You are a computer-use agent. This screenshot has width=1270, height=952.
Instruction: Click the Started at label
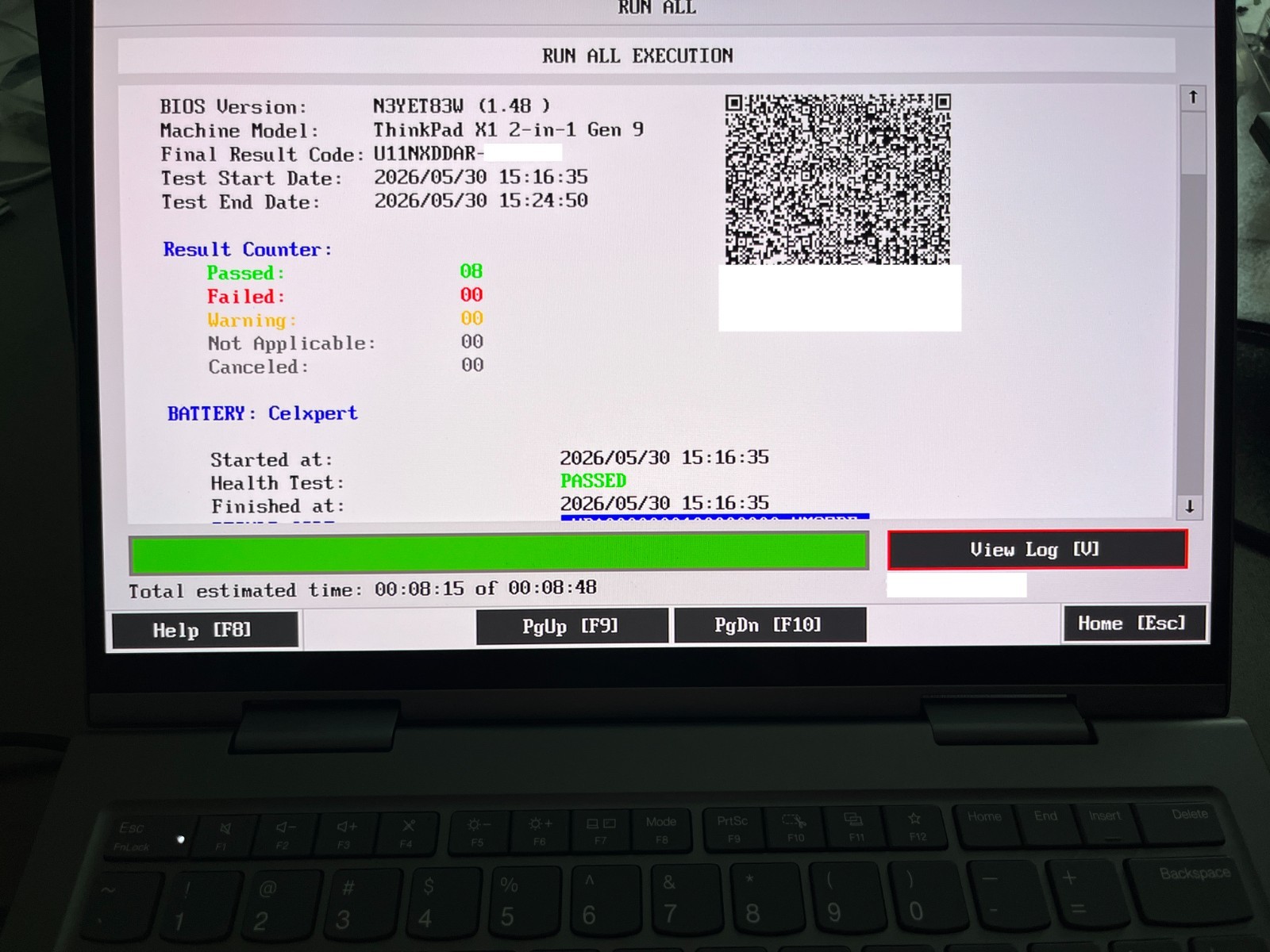271,460
